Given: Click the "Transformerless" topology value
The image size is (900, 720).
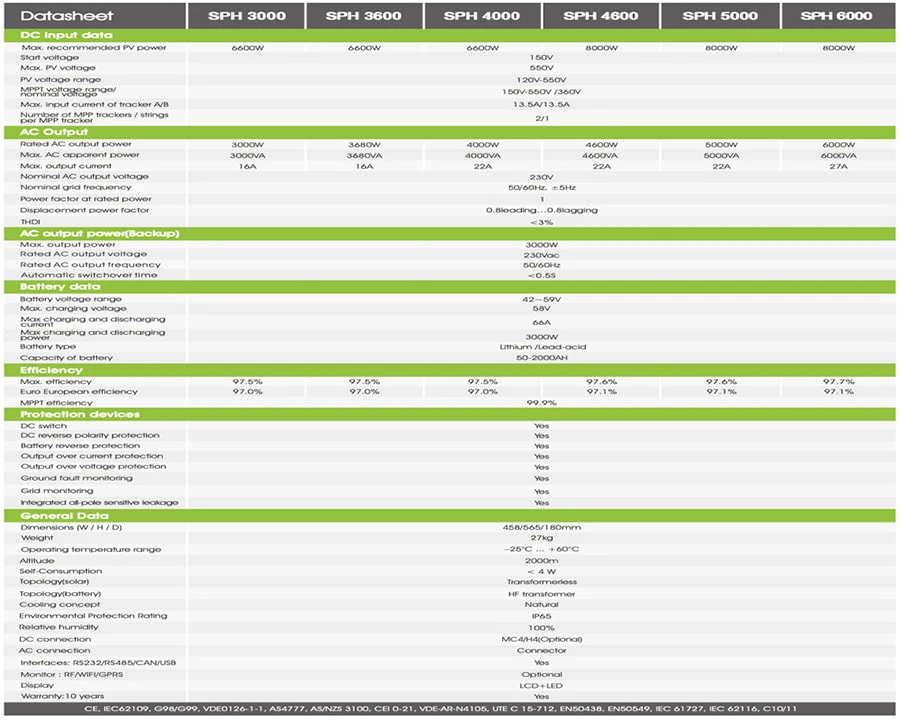Looking at the screenshot, I should (x=542, y=582).
